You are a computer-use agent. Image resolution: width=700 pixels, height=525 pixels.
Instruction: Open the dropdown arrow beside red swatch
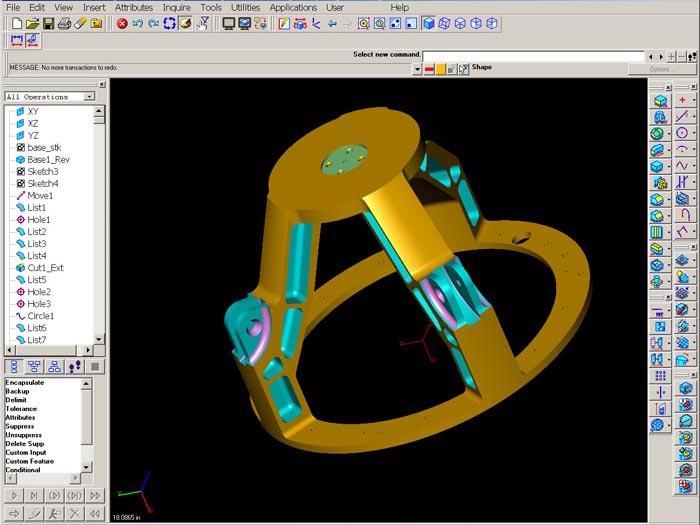point(417,69)
